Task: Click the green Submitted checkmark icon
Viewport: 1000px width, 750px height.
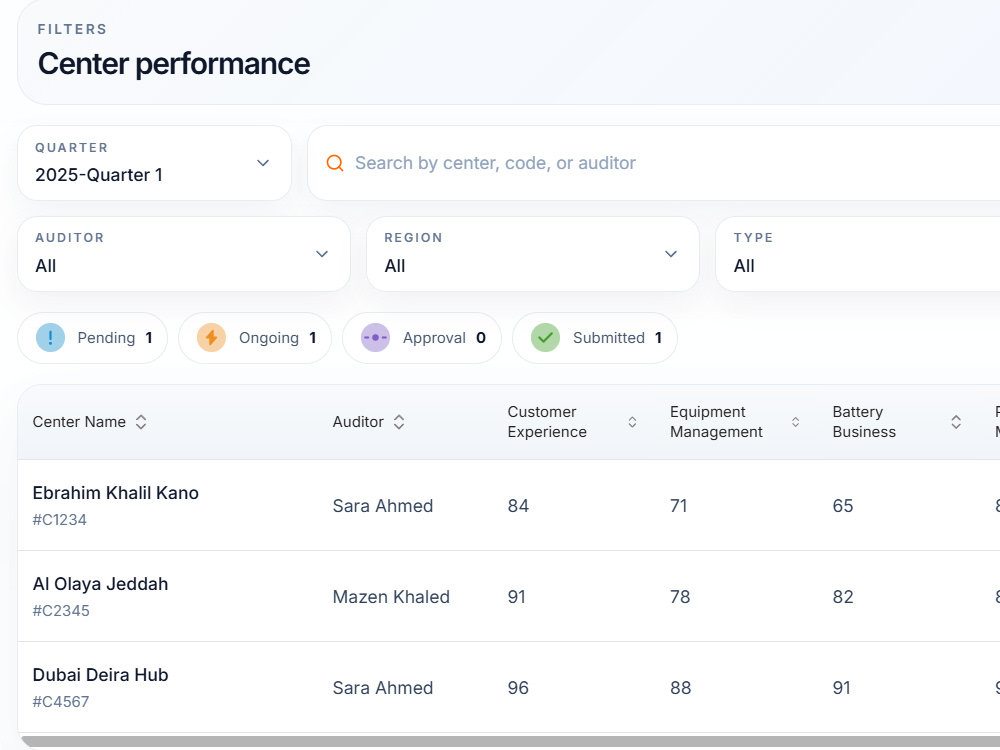Action: point(545,338)
